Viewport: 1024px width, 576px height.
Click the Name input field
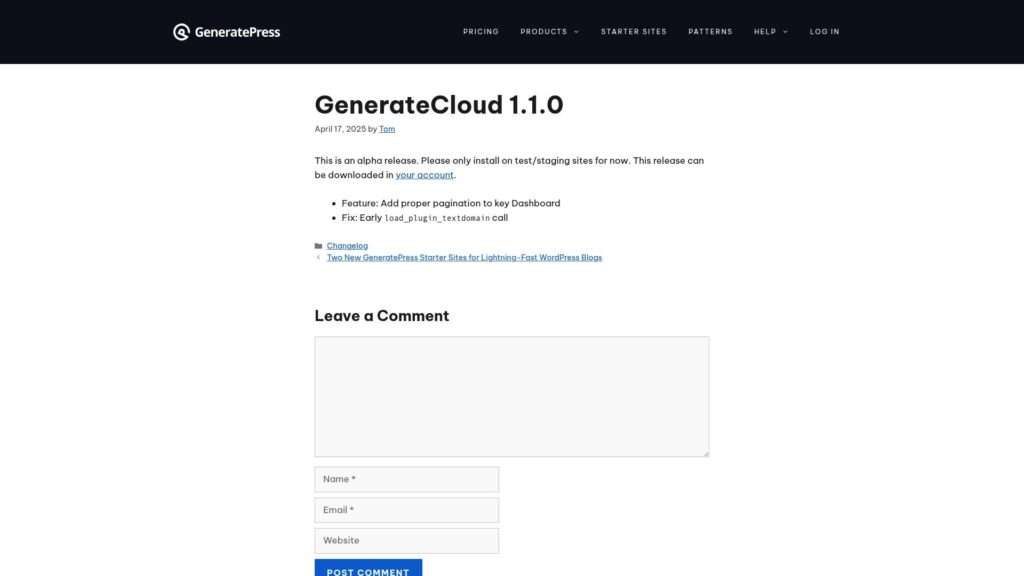(407, 479)
